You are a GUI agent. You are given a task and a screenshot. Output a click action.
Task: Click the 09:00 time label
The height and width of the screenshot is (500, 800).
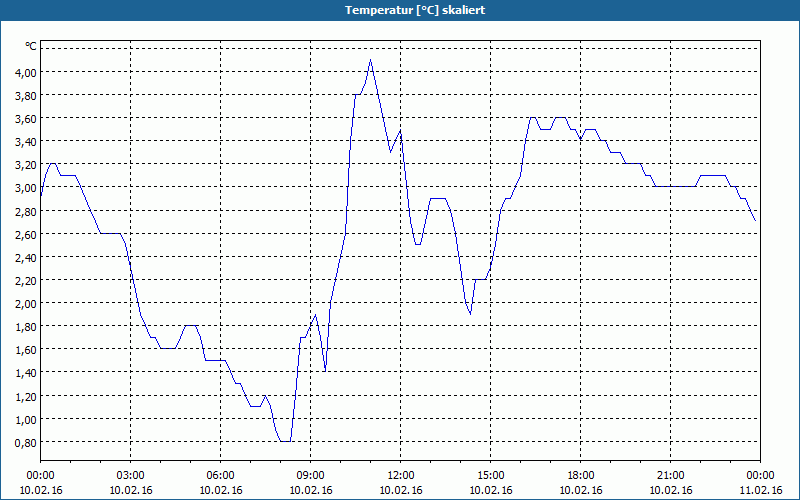pos(311,476)
